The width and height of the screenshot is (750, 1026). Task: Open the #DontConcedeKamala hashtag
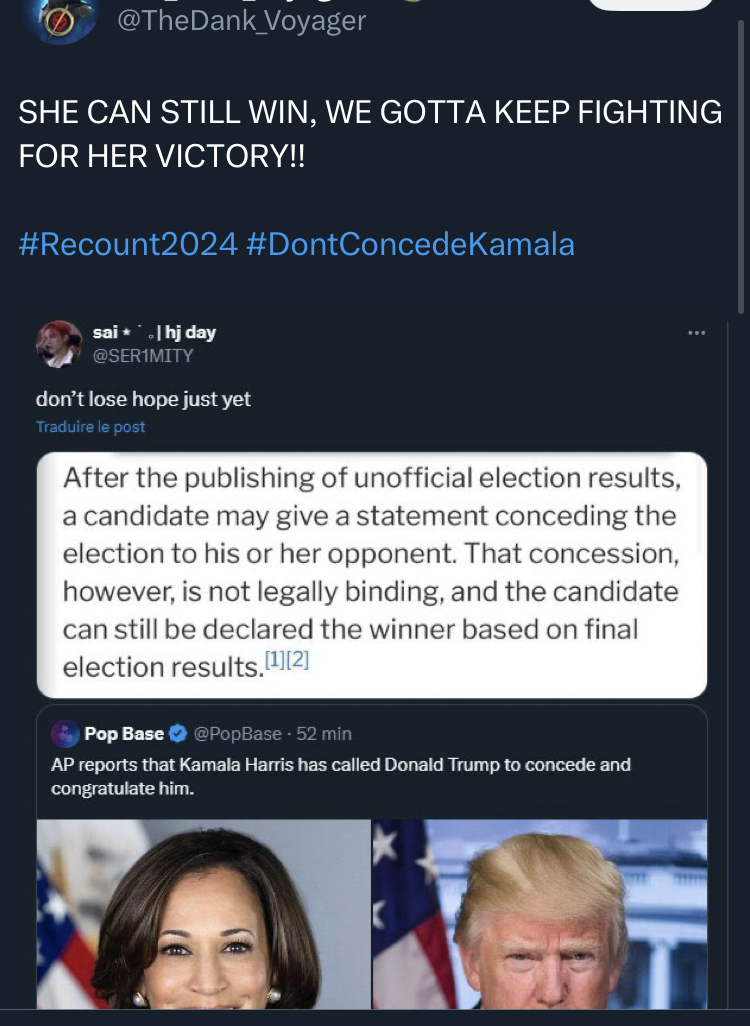click(410, 244)
